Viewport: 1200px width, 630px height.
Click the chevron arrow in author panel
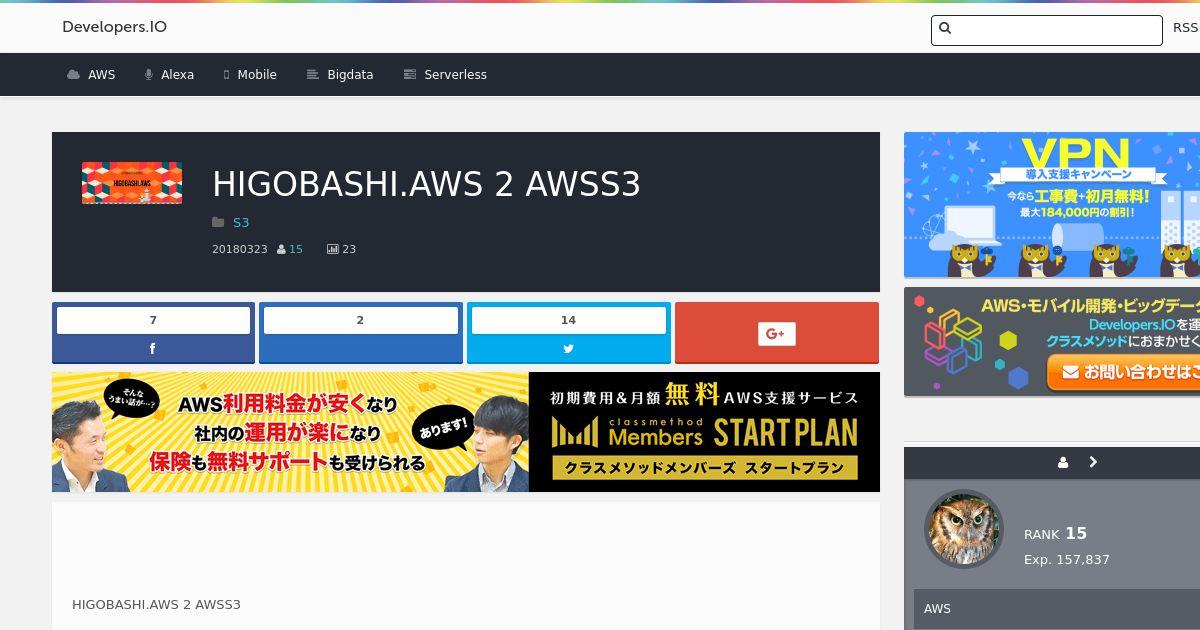pos(1093,462)
